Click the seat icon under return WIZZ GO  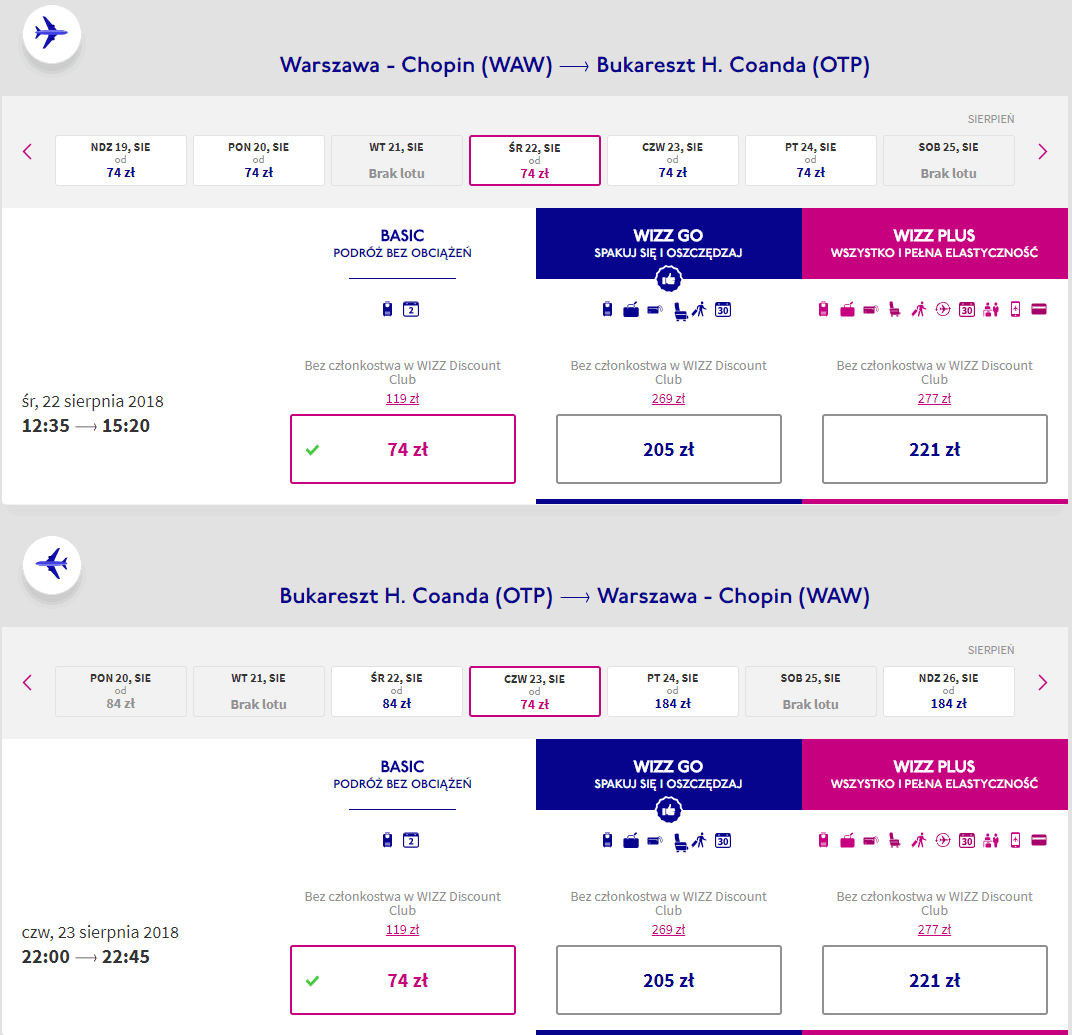click(x=680, y=843)
